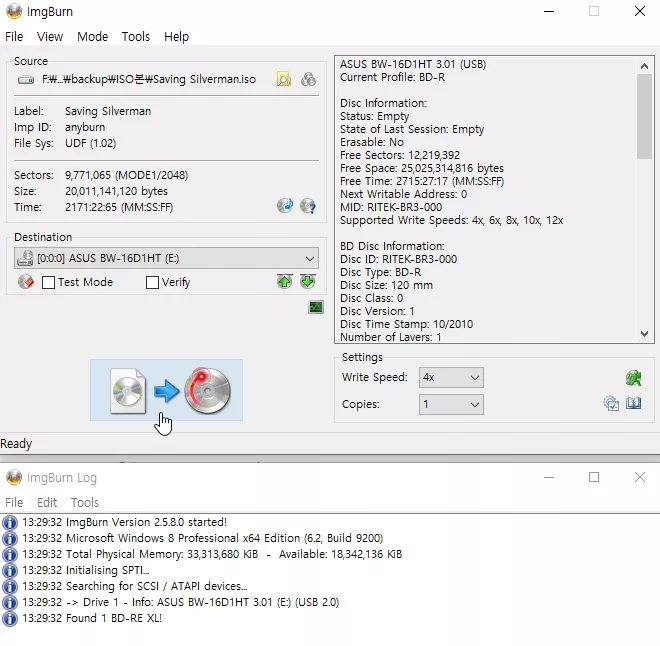
Task: Click the 'Free Sectors: 12,219,392' line
Action: click(400, 155)
